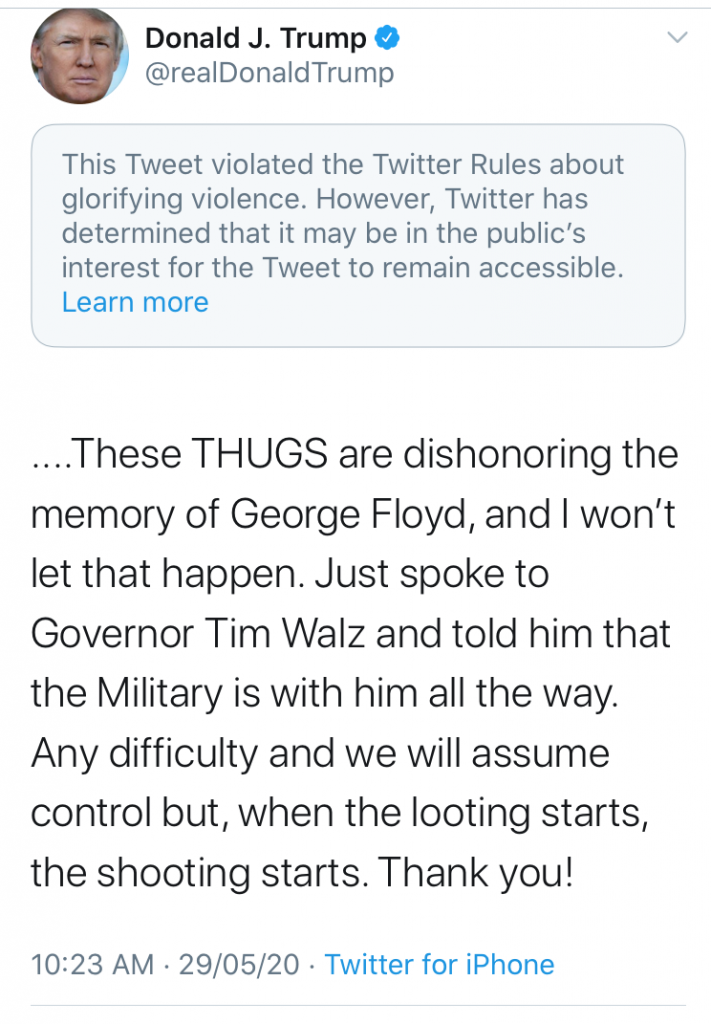Open the tweet options chevron menu
The image size is (711, 1024).
tap(677, 38)
